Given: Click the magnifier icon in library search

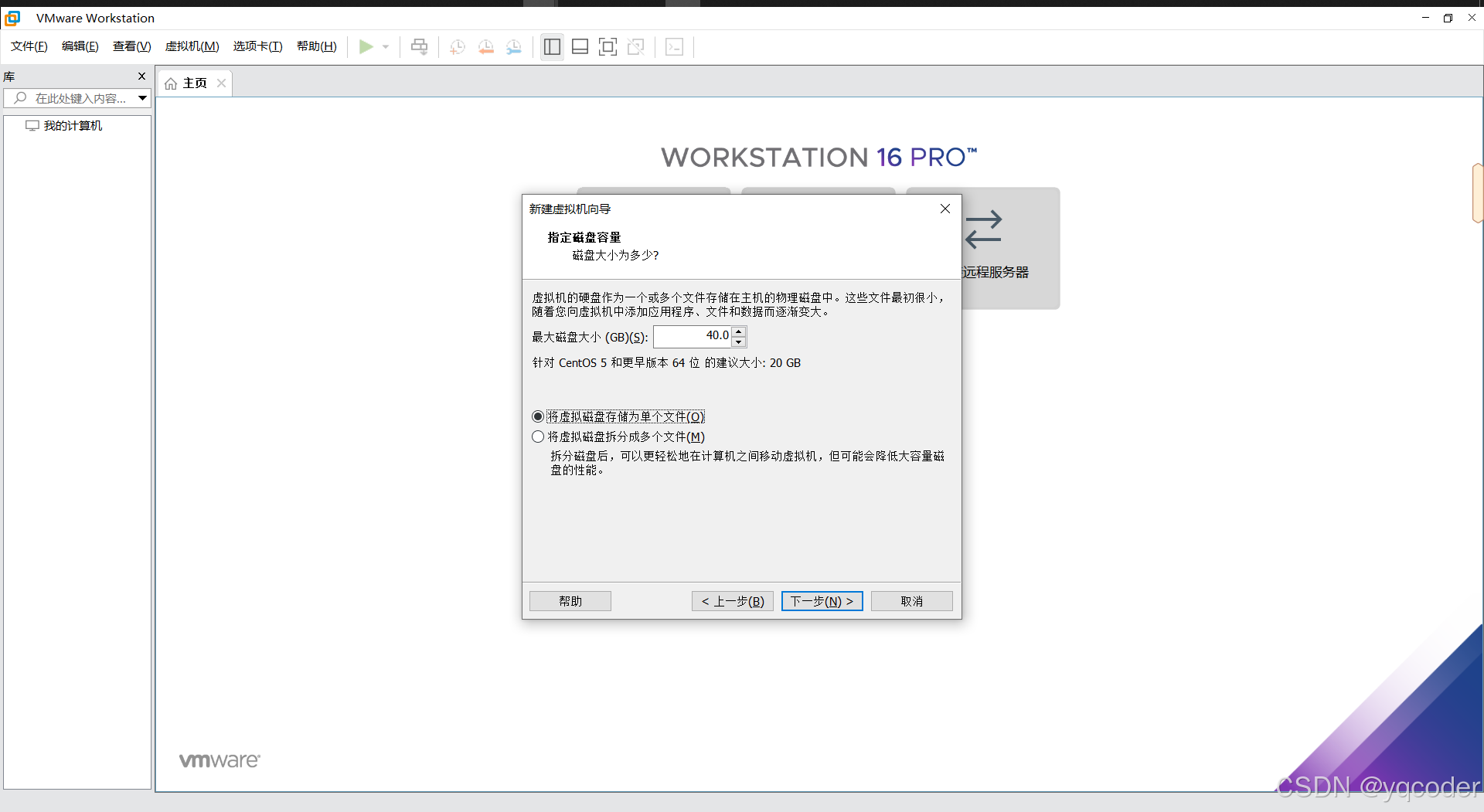Looking at the screenshot, I should tap(20, 98).
